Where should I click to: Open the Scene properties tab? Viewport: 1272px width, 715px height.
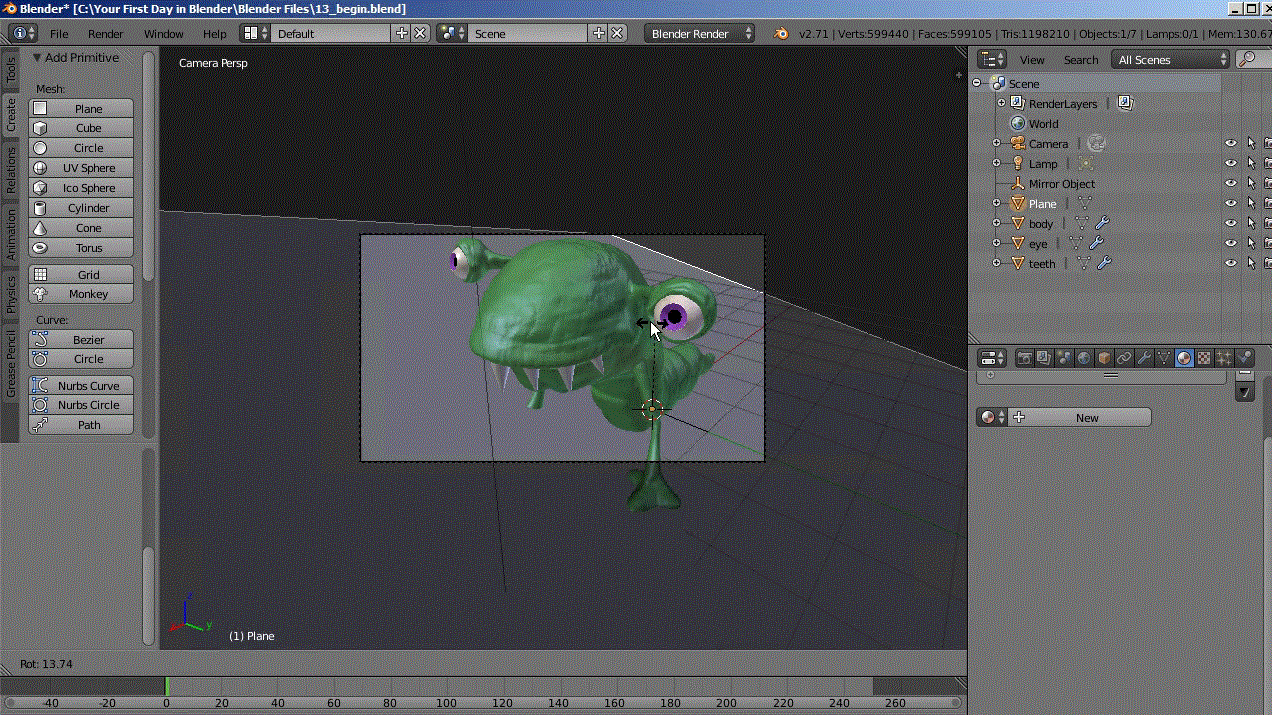tap(1064, 358)
